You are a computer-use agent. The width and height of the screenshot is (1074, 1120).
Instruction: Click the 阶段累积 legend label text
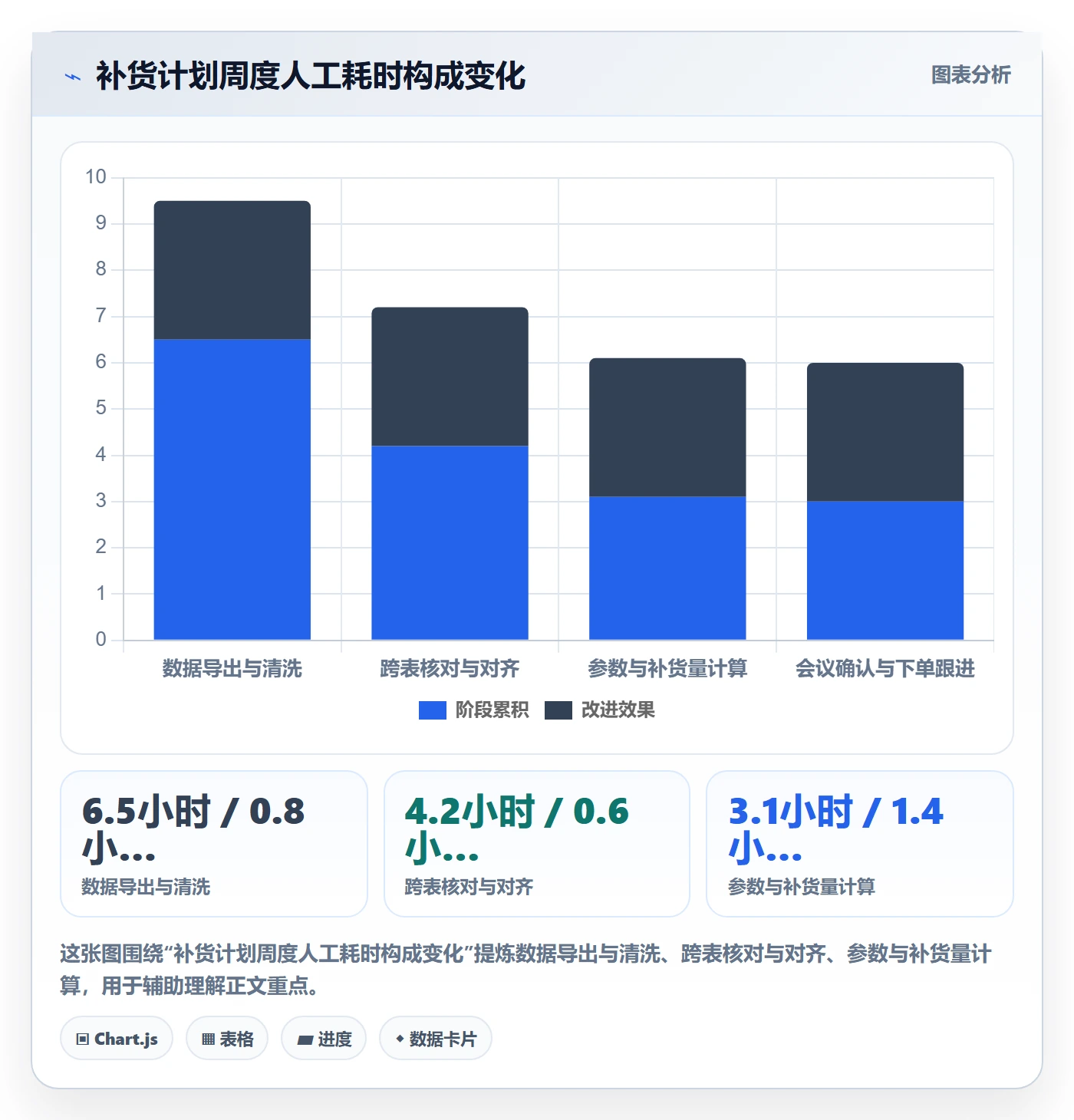(x=492, y=710)
